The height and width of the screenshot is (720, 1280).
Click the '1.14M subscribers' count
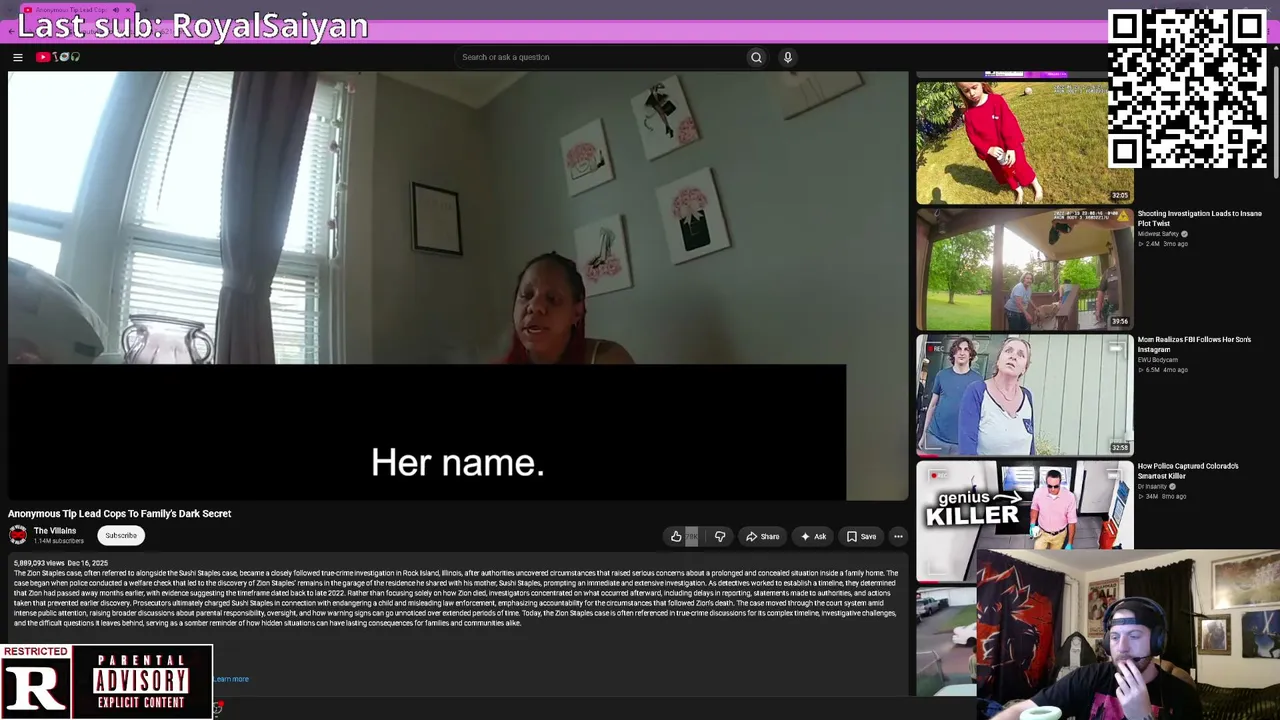click(x=59, y=541)
